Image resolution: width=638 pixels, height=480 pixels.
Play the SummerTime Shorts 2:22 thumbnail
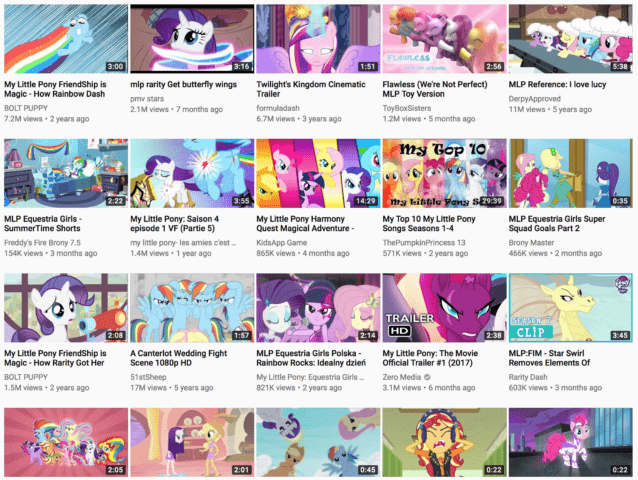click(66, 173)
